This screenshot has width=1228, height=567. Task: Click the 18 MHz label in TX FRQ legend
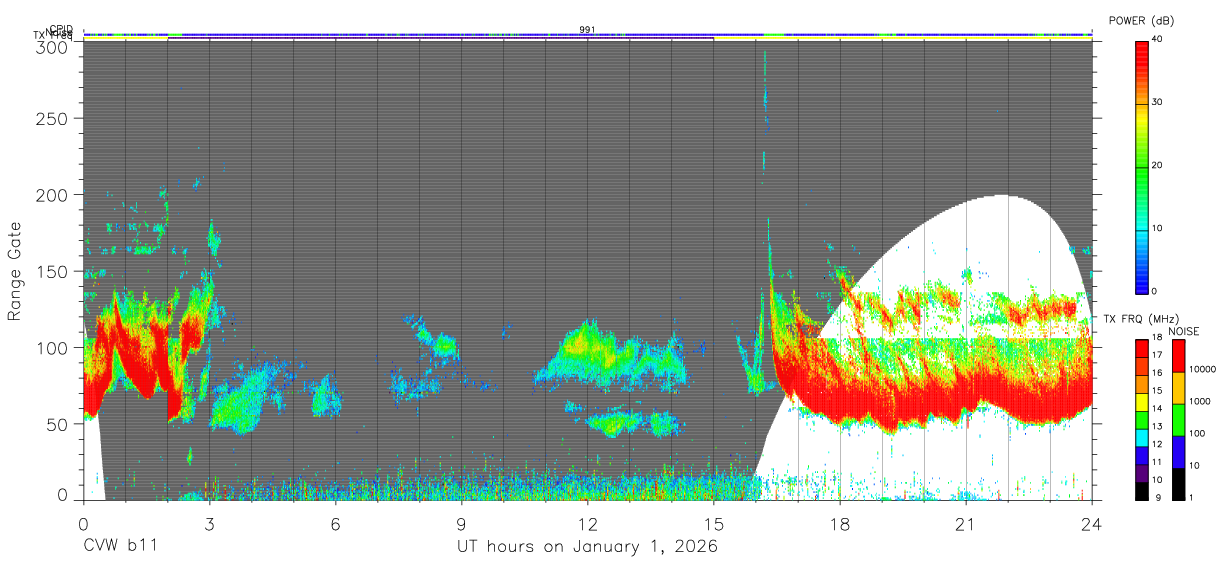[x=1156, y=338]
